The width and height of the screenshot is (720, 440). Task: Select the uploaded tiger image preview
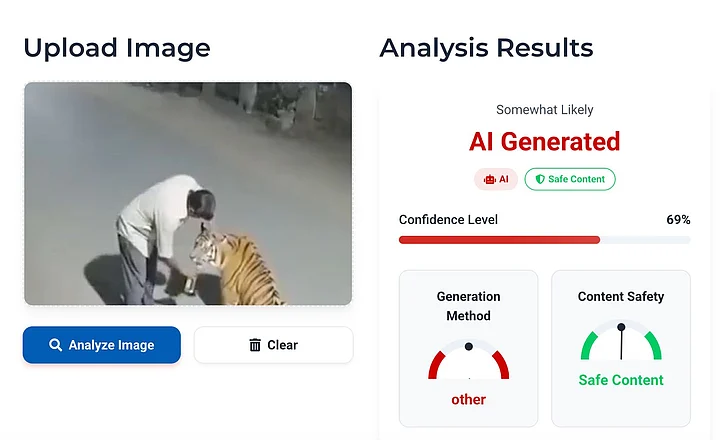click(x=188, y=193)
